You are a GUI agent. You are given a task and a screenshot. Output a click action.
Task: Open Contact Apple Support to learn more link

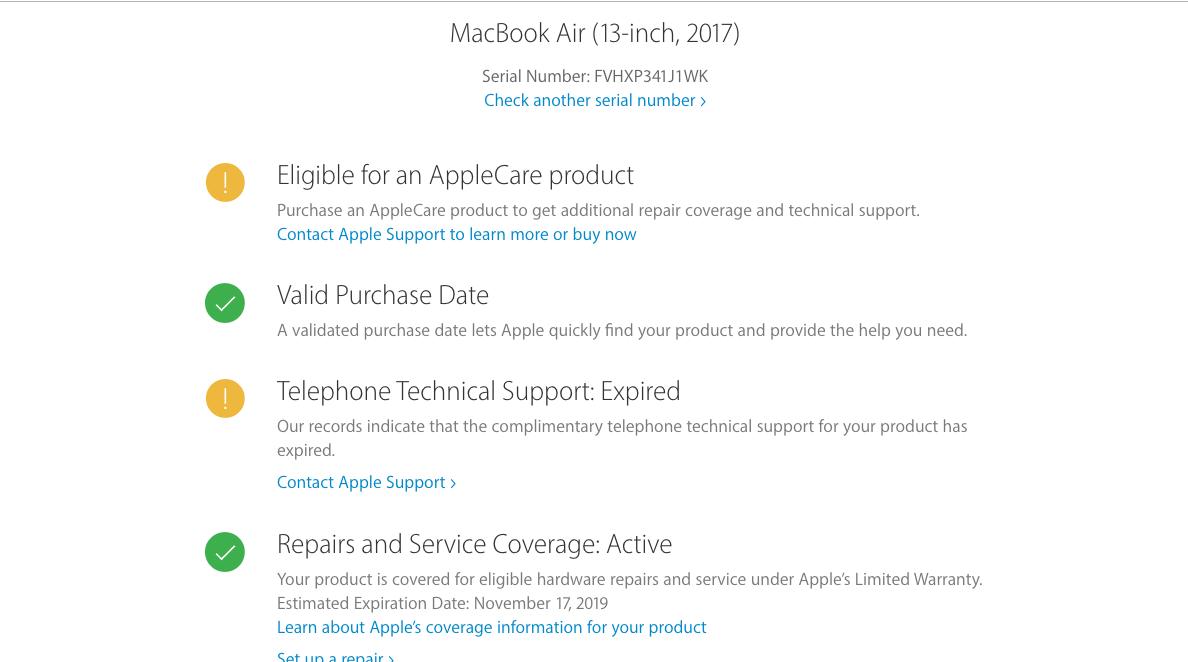tap(456, 235)
